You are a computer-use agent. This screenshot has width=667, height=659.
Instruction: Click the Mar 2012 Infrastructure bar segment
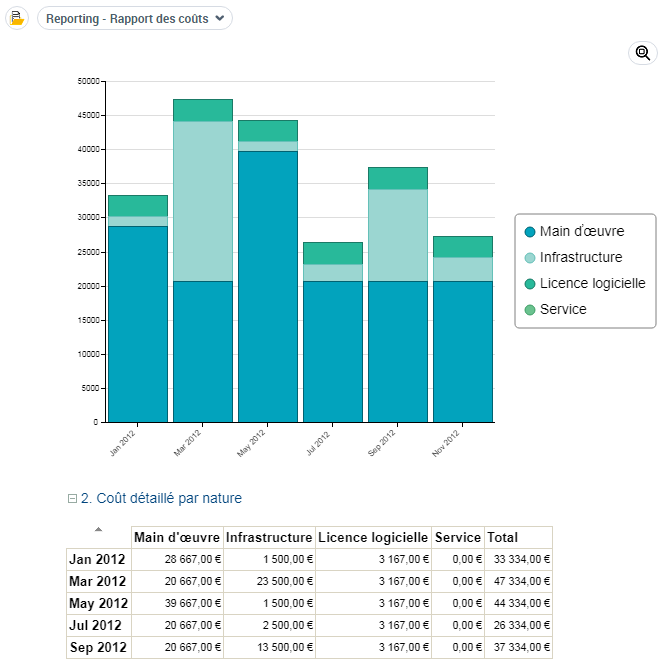point(203,200)
